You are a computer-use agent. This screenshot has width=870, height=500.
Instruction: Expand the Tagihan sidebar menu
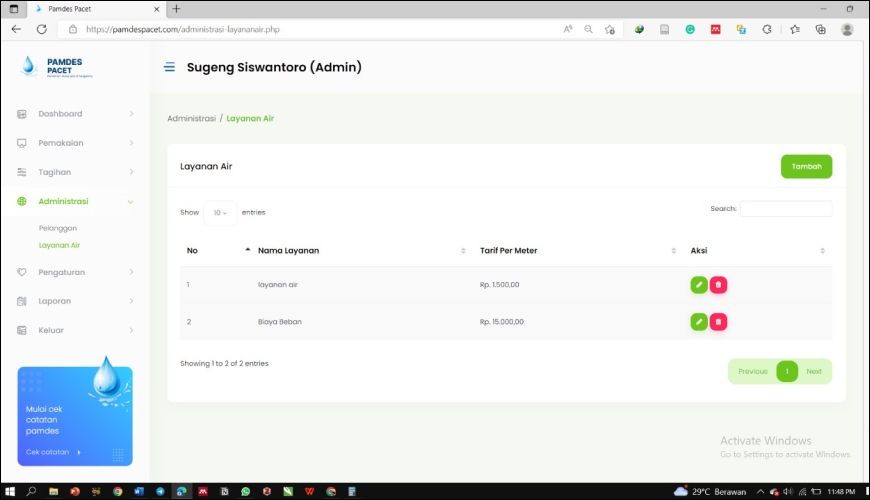(x=76, y=172)
